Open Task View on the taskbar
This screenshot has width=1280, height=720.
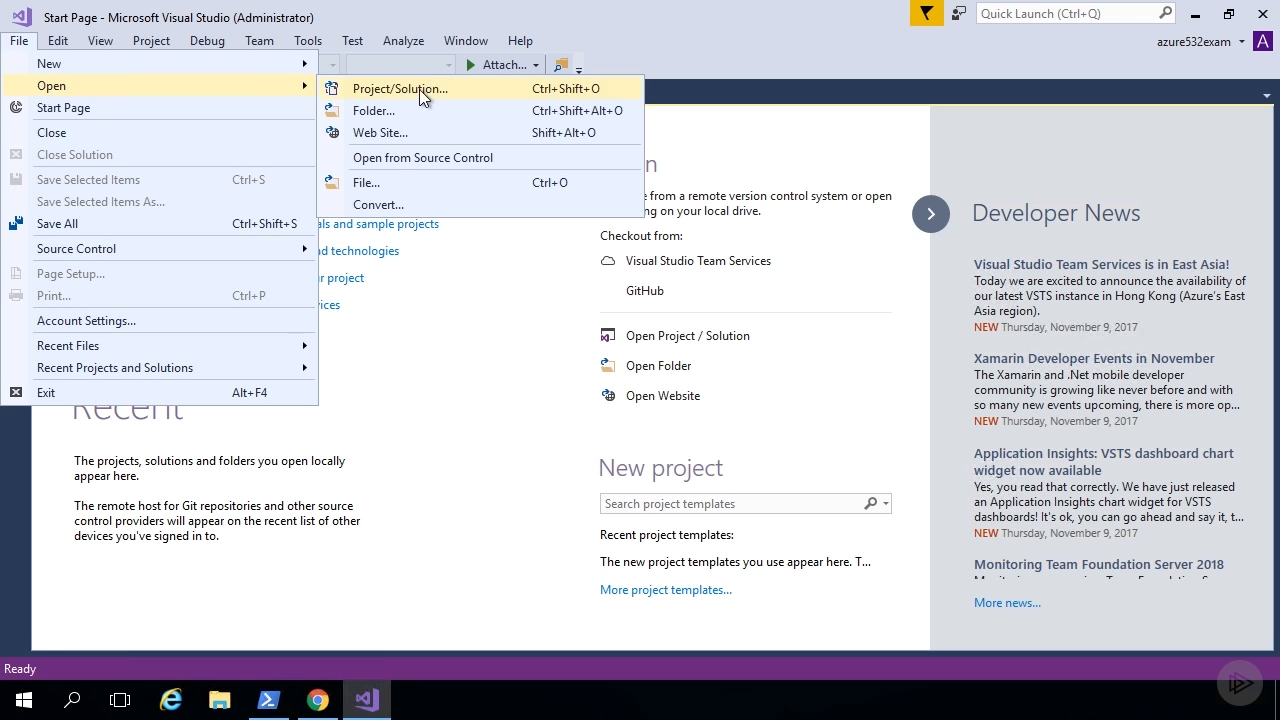[x=120, y=700]
